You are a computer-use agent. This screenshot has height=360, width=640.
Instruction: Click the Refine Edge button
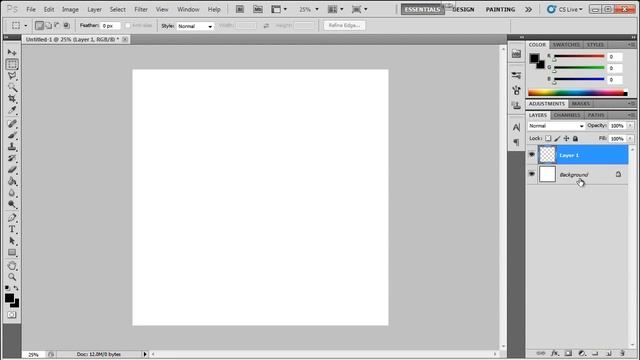344,25
